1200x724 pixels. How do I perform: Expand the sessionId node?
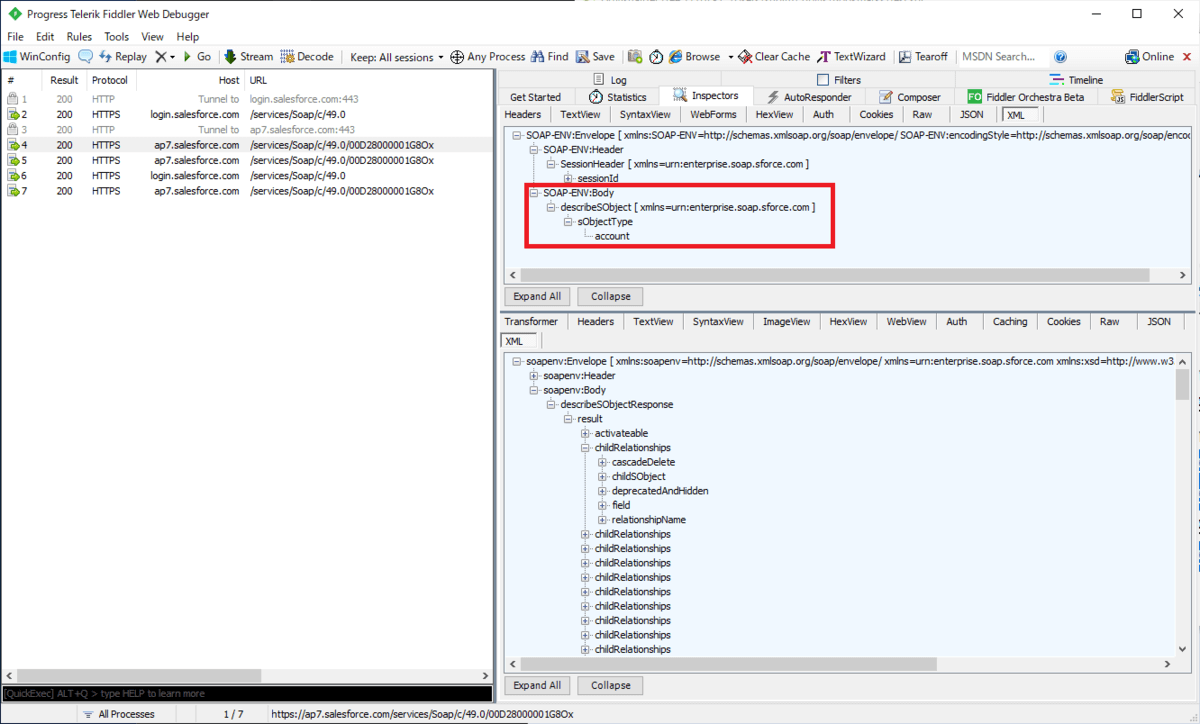click(x=568, y=178)
